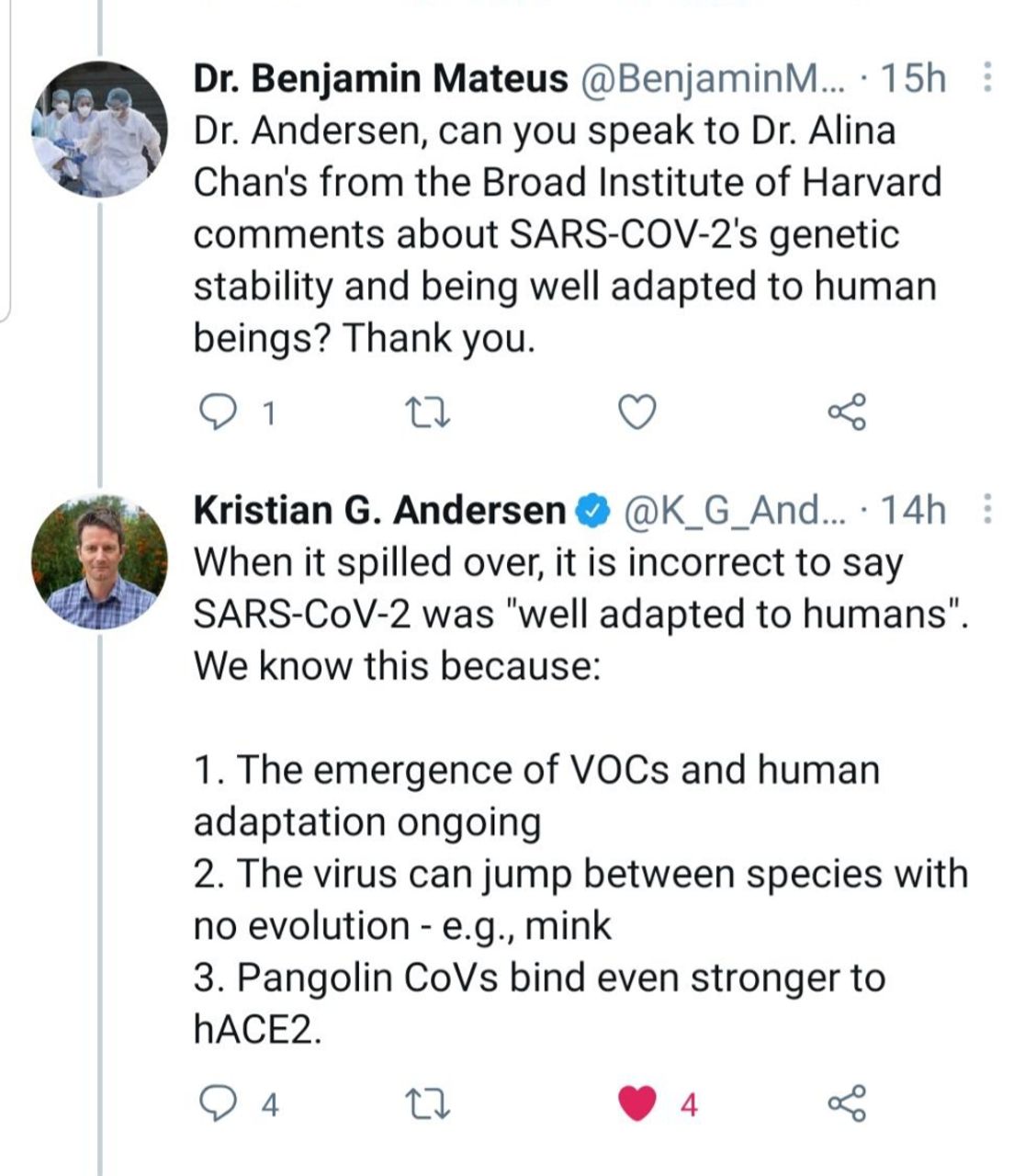This screenshot has height=1176, width=1036.
Task: Open Kristian G. Andersen's profile picture
Action: coord(99,561)
